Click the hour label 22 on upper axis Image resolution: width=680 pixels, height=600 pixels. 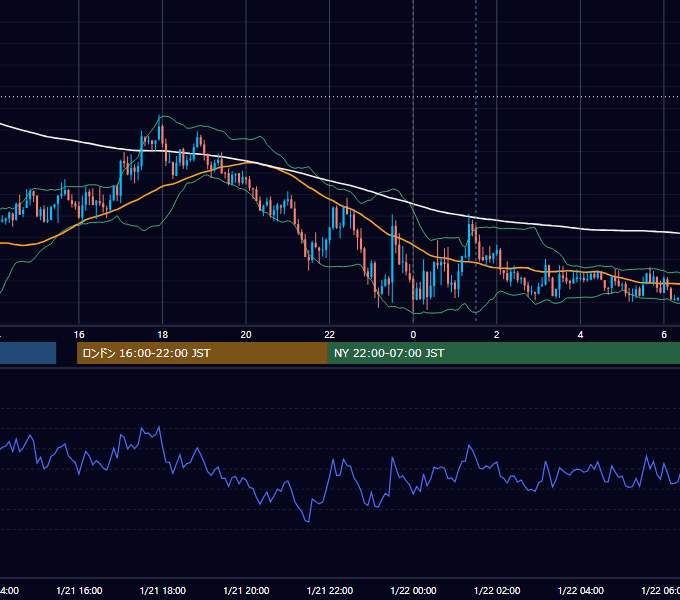(x=330, y=335)
